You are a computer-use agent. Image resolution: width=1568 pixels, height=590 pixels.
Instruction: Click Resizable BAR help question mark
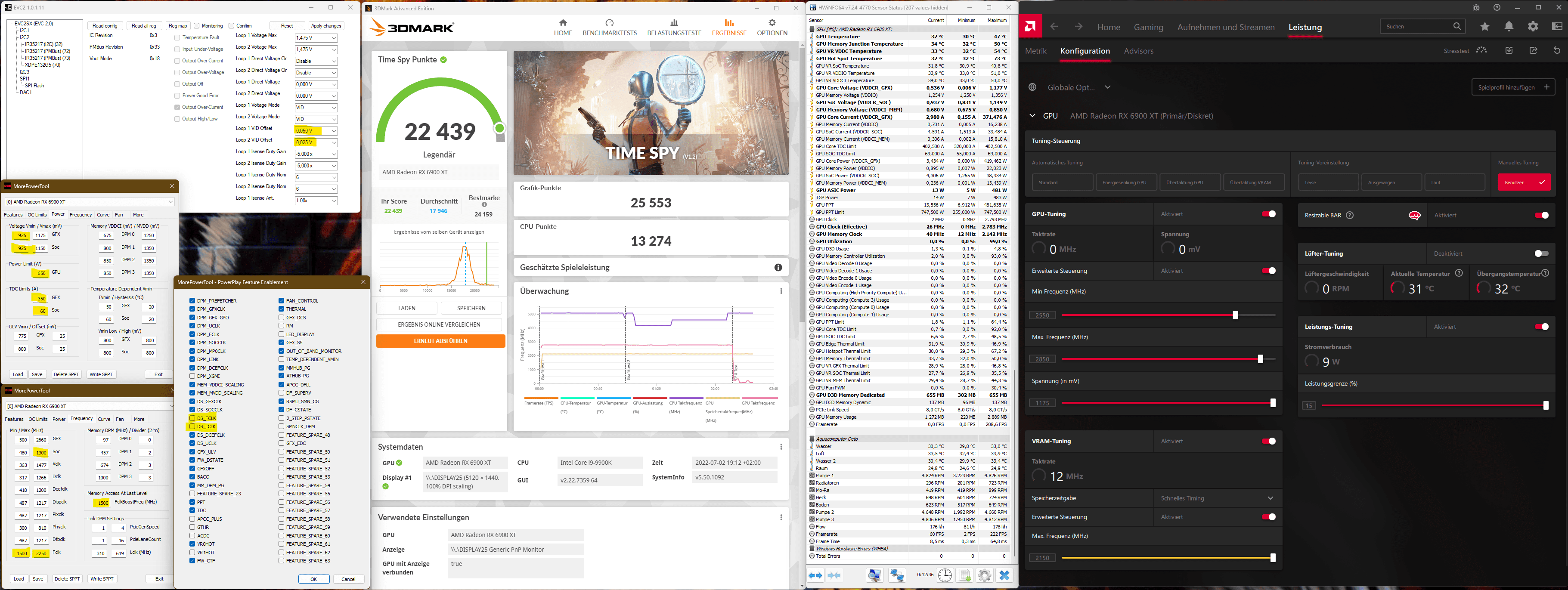(x=1349, y=215)
